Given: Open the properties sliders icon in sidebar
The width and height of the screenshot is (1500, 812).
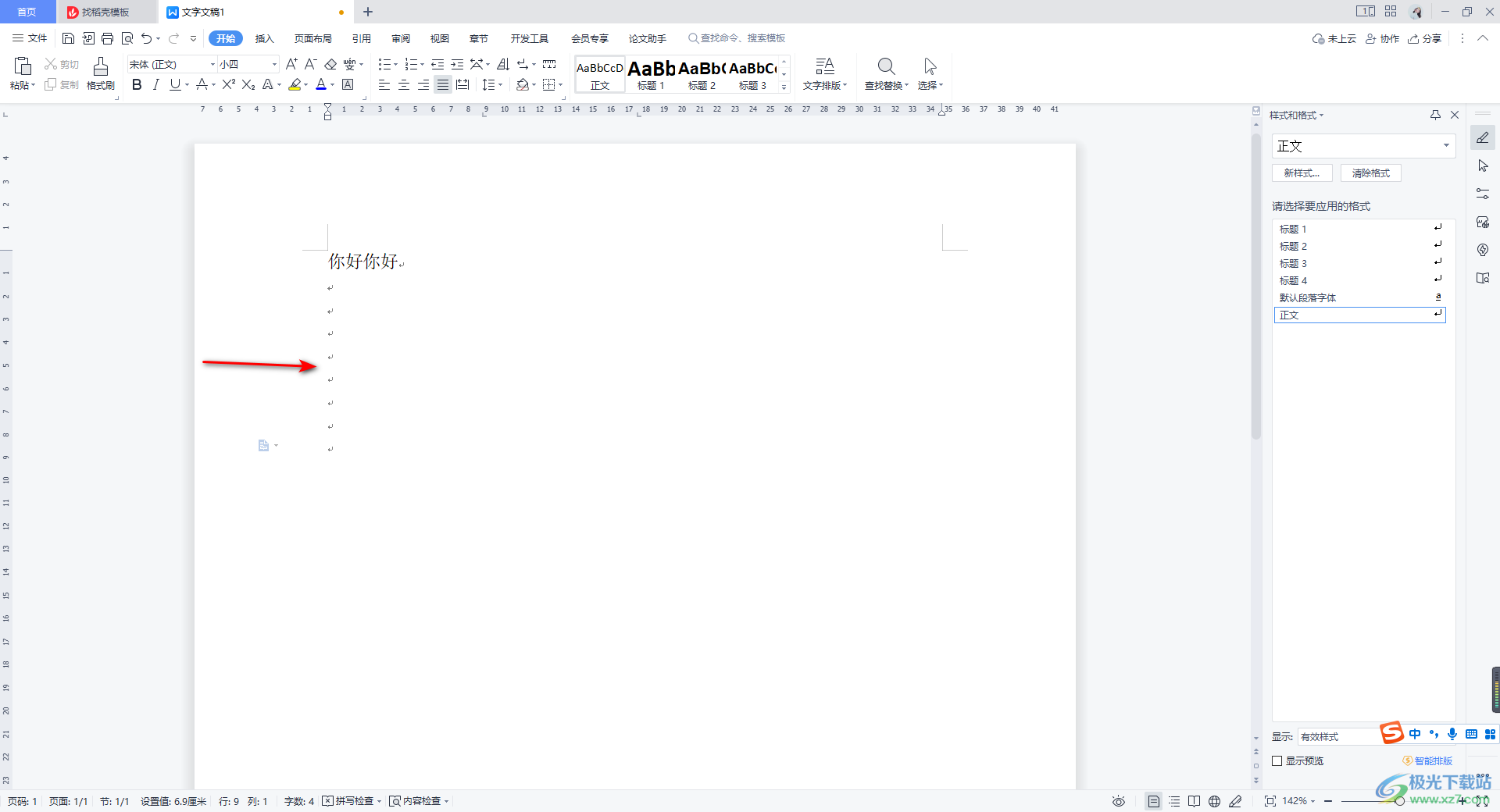Looking at the screenshot, I should coord(1483,194).
